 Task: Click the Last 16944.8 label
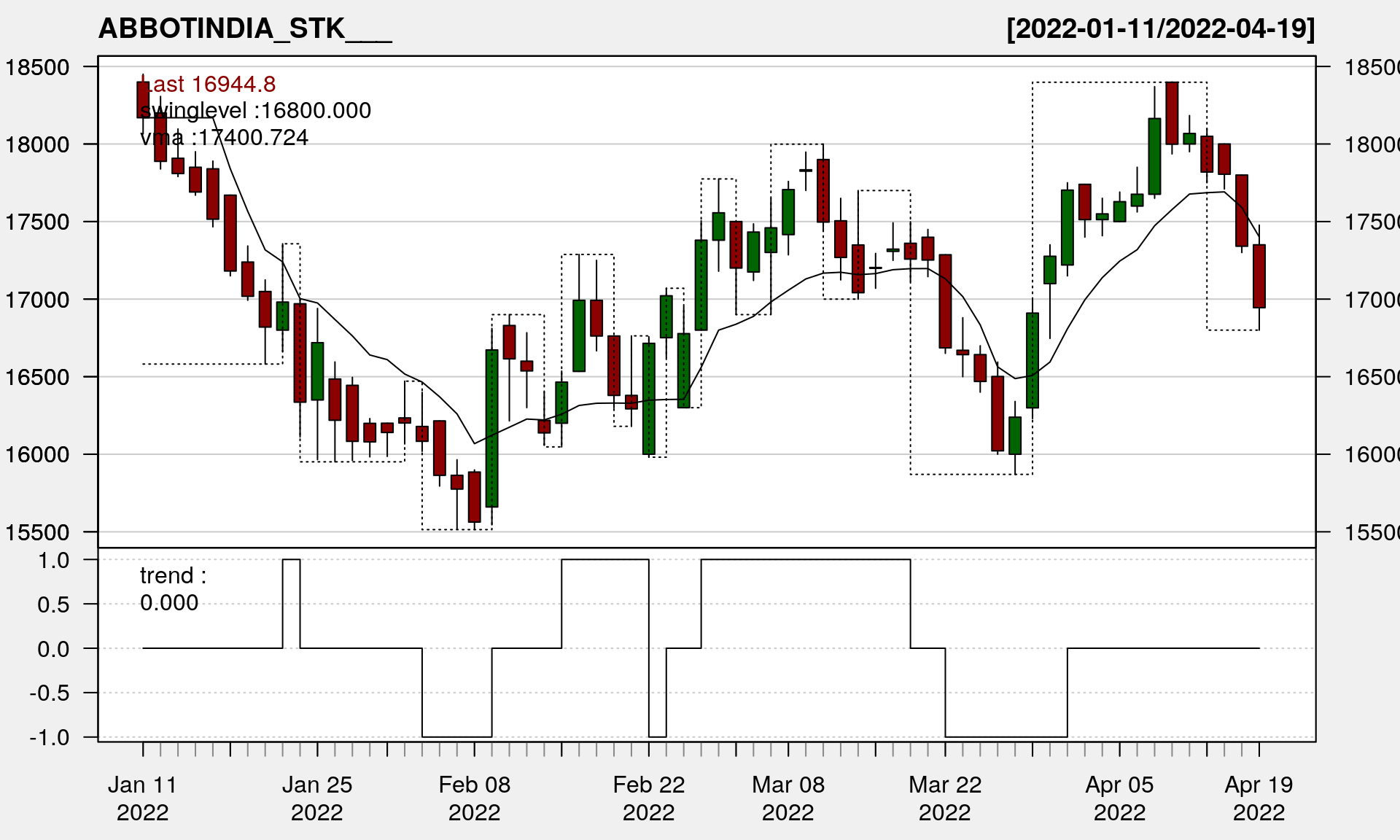click(208, 85)
